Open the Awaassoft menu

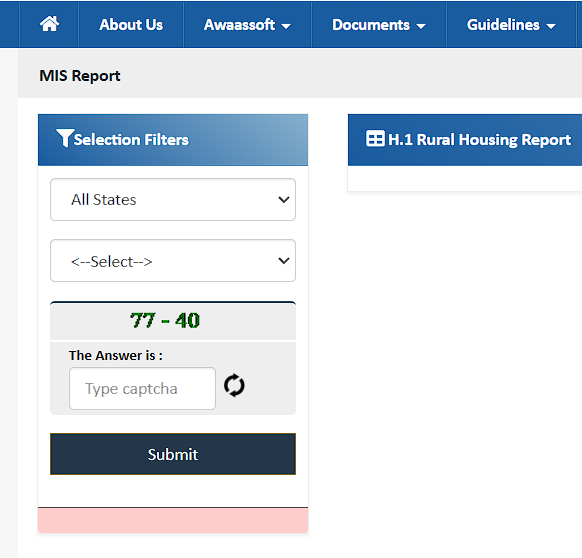coord(247,25)
